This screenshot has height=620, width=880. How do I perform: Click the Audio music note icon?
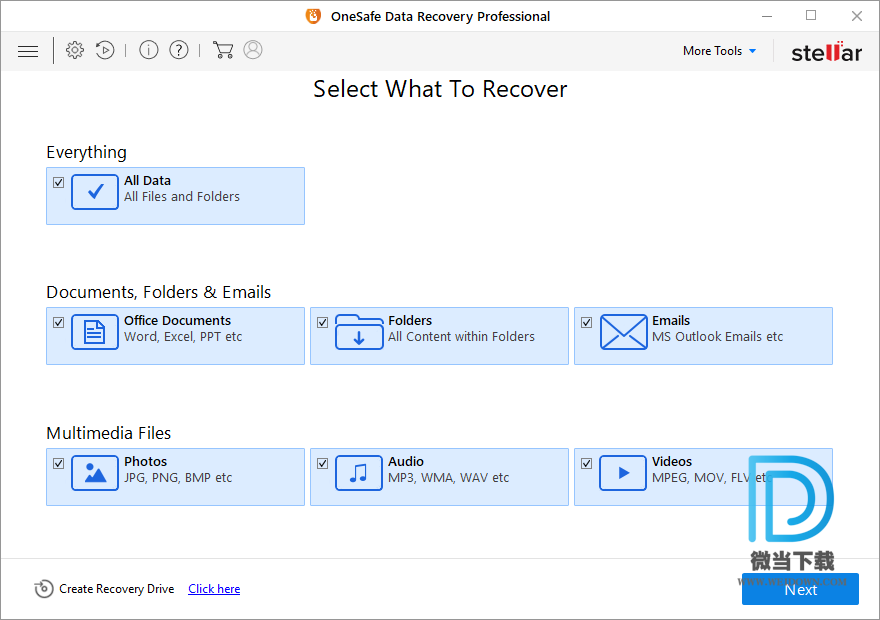coord(359,473)
